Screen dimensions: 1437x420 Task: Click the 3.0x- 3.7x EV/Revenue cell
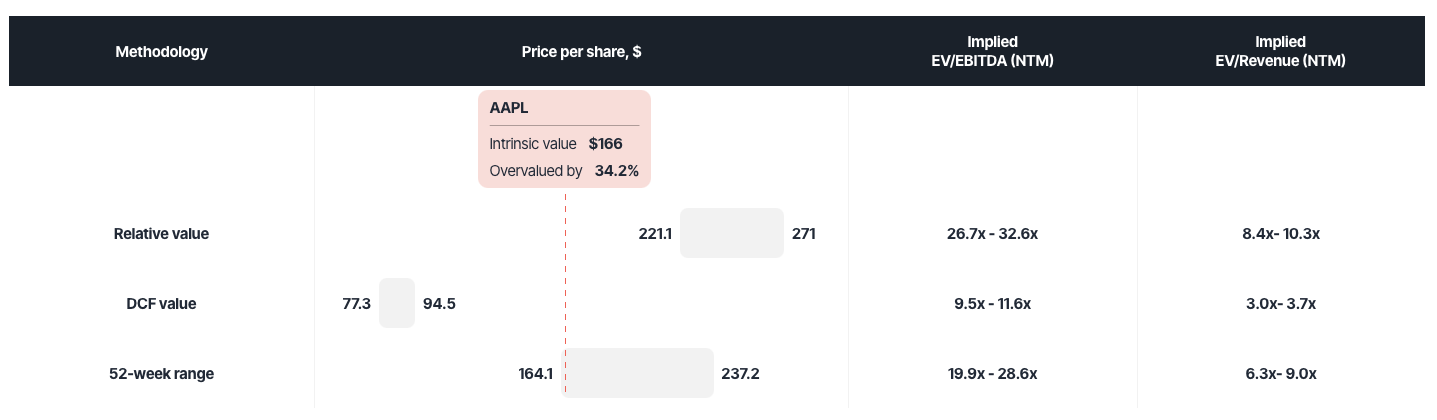click(x=1280, y=304)
